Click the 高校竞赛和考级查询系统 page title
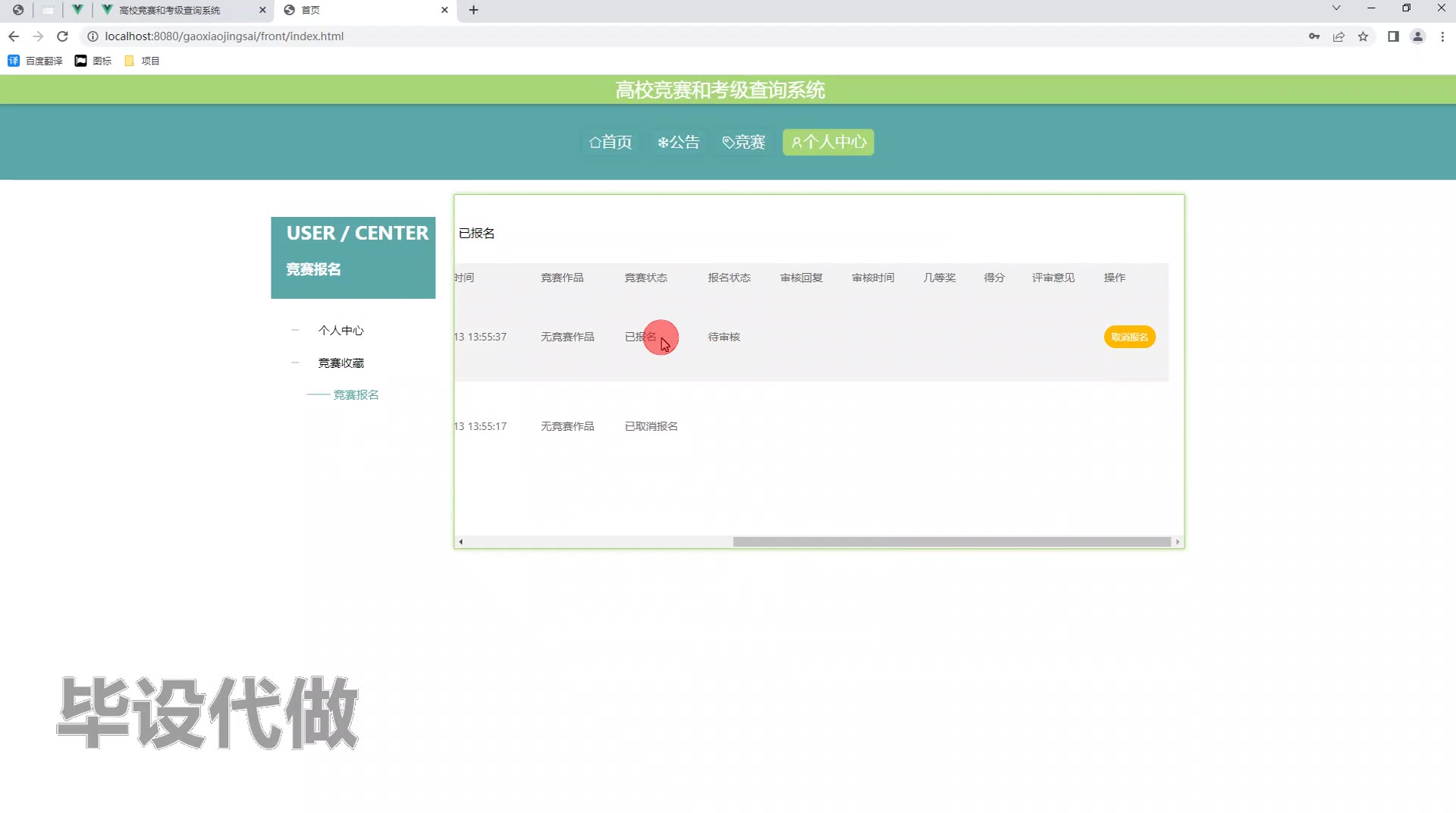Viewport: 1456px width, 813px height. coord(720,90)
